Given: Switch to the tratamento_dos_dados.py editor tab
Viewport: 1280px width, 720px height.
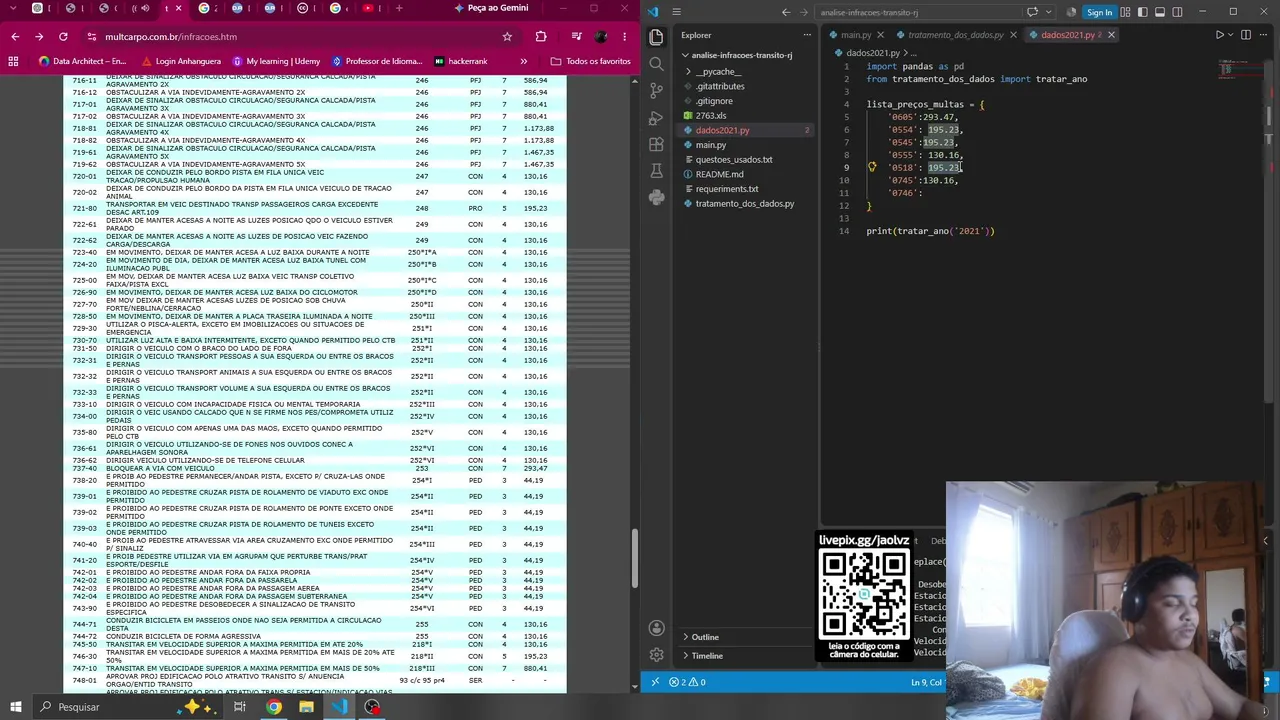Looking at the screenshot, I should point(957,35).
